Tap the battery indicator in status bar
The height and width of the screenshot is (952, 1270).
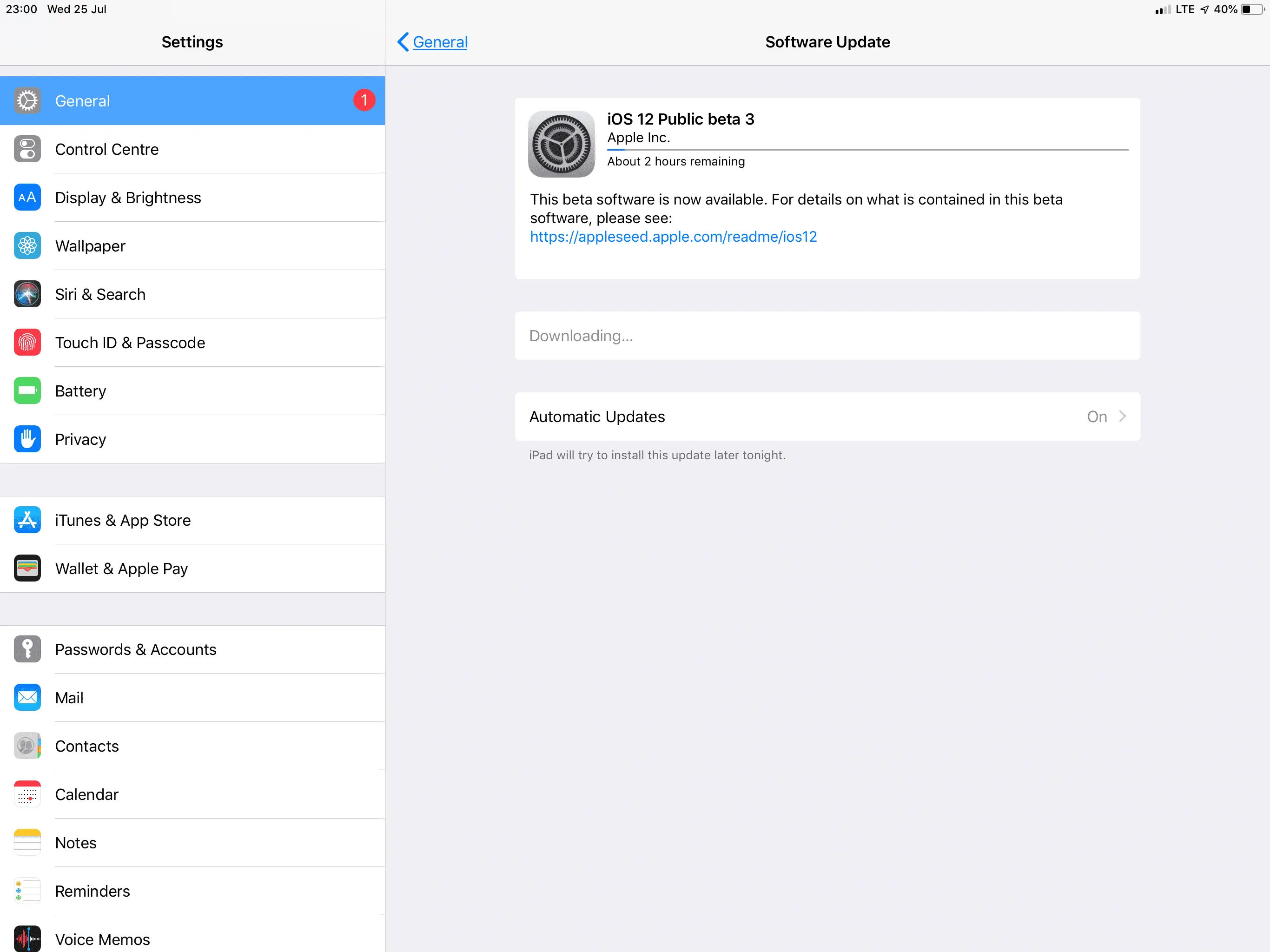coord(1252,9)
